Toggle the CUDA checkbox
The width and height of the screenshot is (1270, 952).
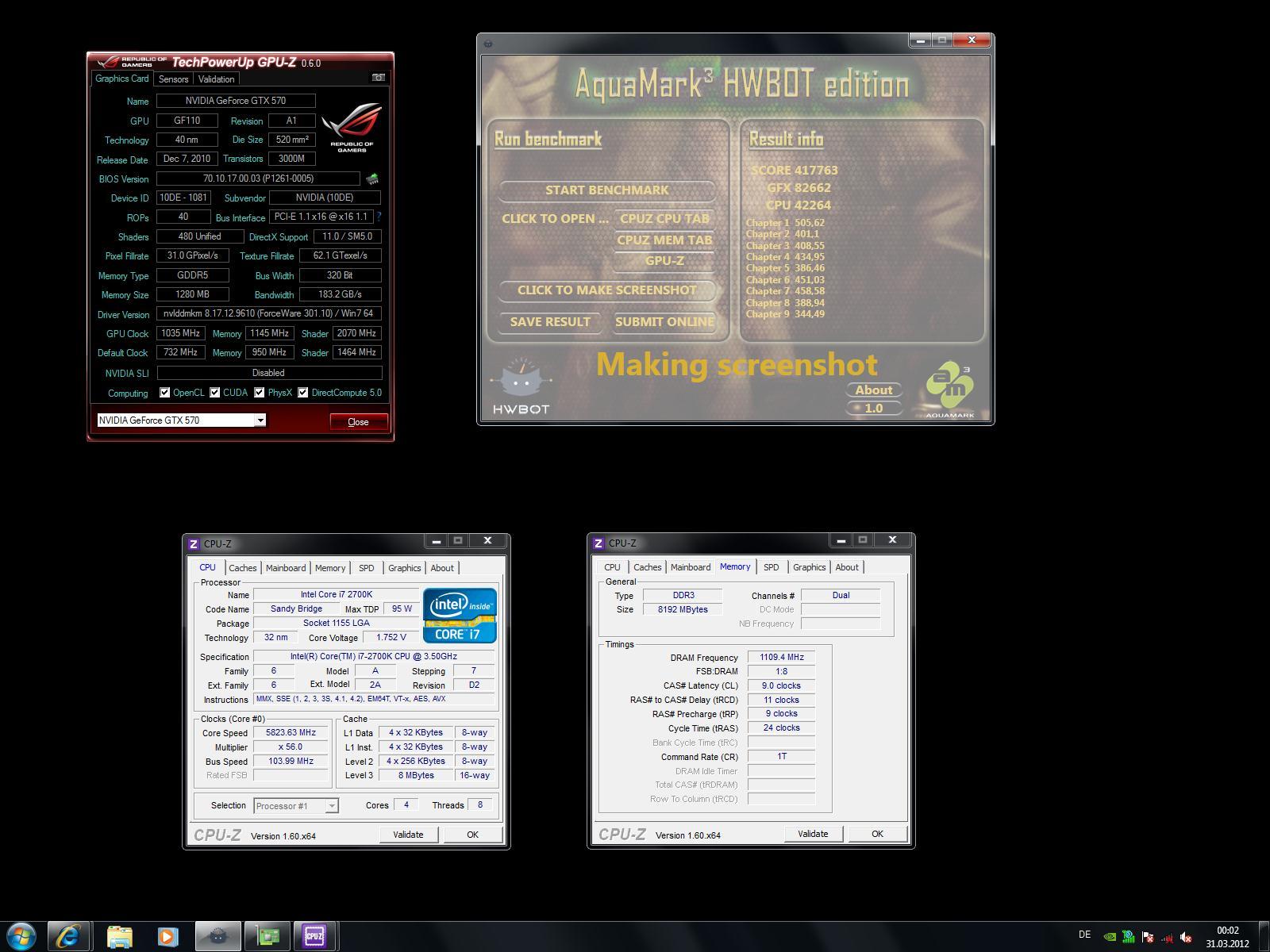[215, 392]
